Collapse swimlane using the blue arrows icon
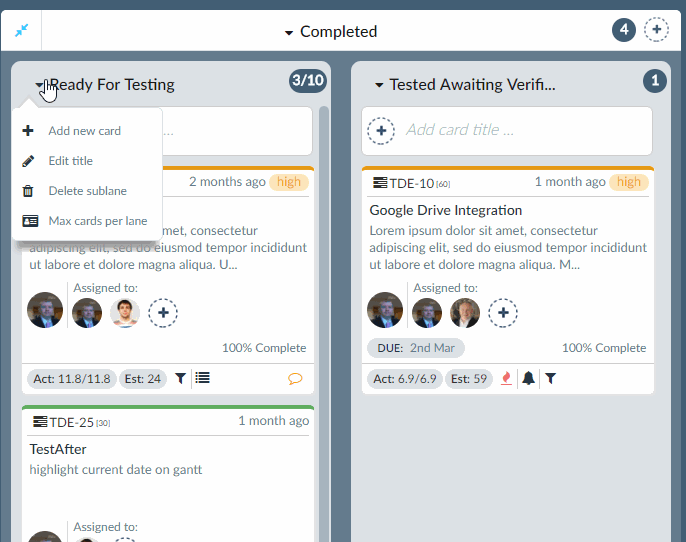Viewport: 686px width, 542px height. (x=21, y=31)
